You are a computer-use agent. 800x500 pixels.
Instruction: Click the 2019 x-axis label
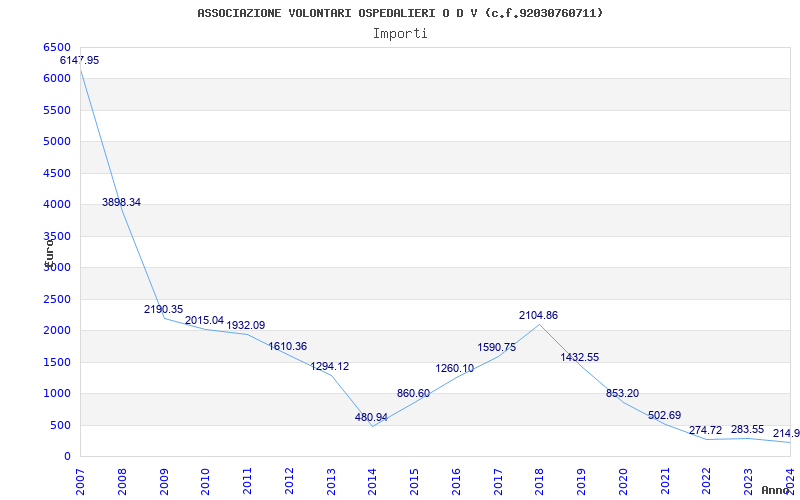tap(582, 482)
